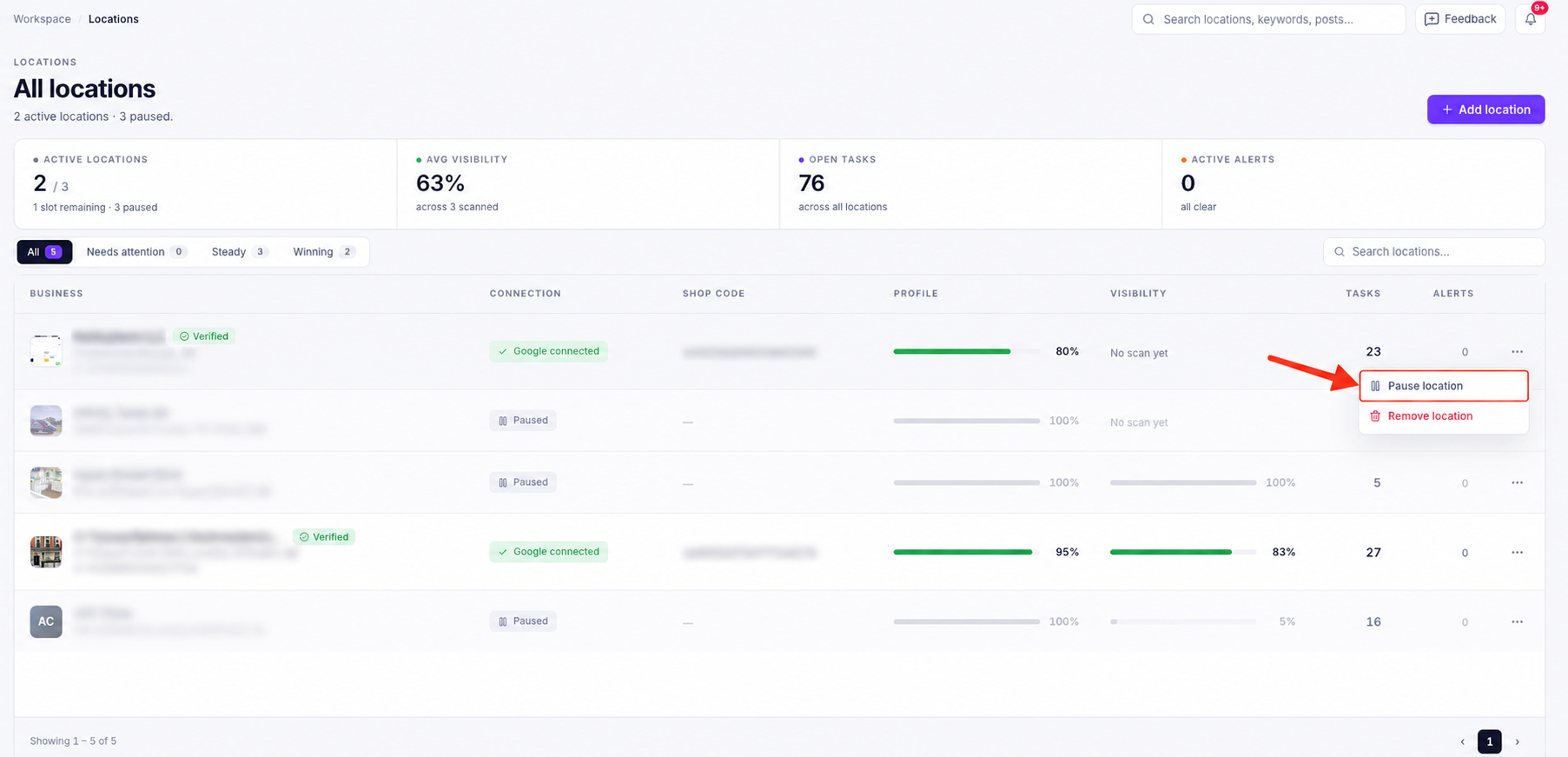Go to the next page of locations

click(1518, 741)
